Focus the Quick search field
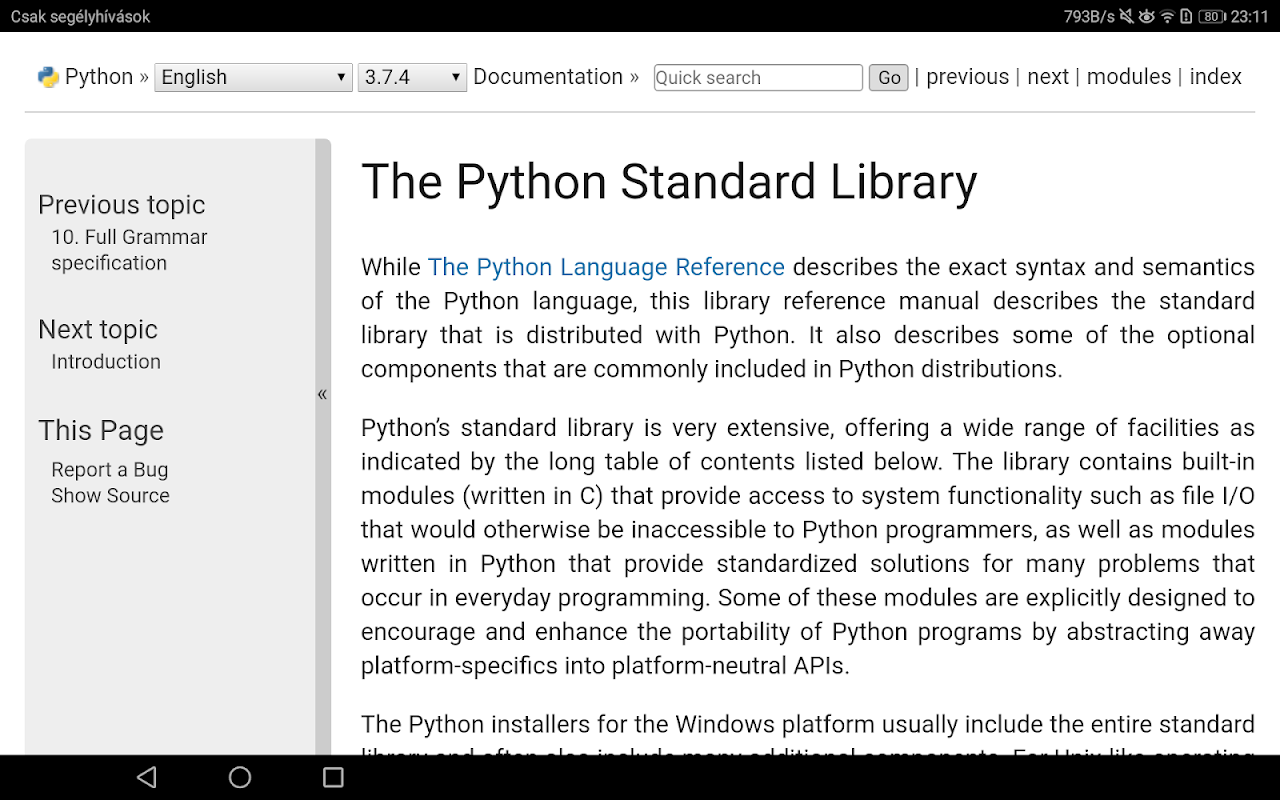 tap(758, 77)
